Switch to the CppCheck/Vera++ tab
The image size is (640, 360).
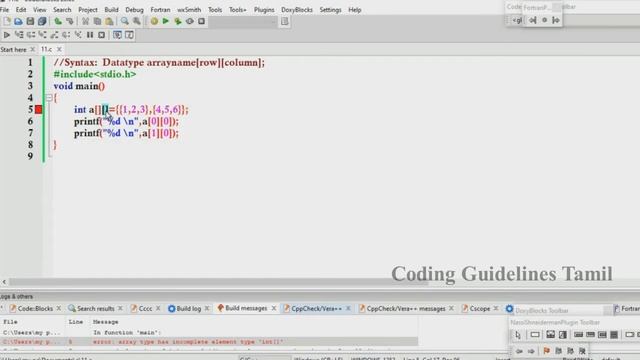coord(317,309)
